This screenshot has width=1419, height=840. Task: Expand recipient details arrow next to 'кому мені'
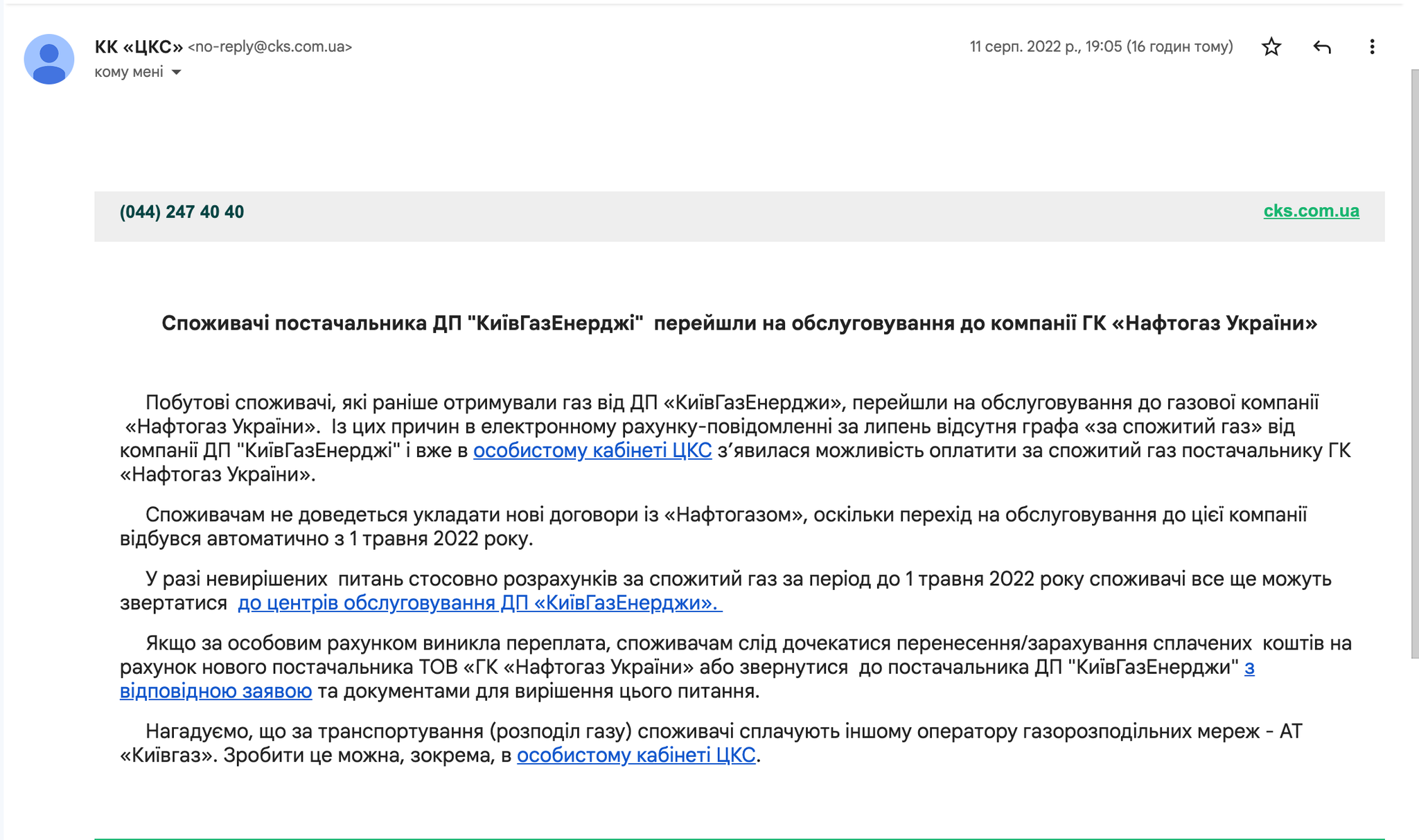177,73
